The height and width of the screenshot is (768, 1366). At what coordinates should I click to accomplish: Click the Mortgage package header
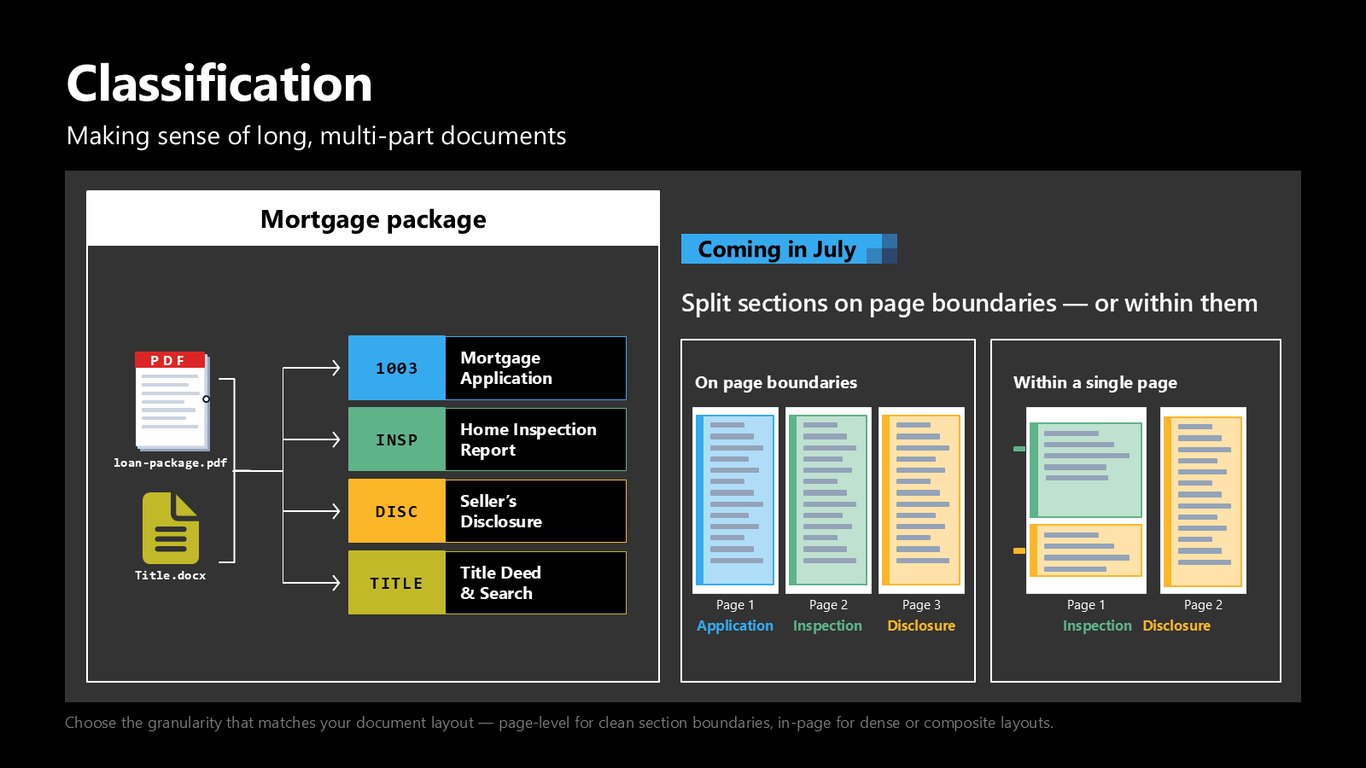pos(373,219)
